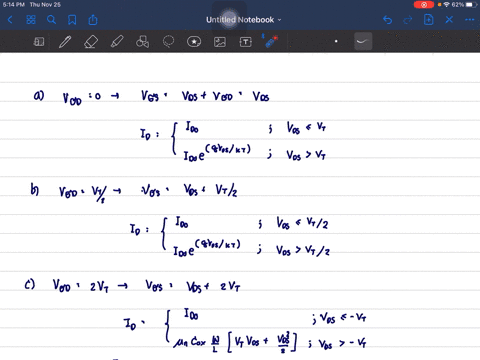
Task: Close the editing toolbar with the X icon
Action: coord(449,20)
